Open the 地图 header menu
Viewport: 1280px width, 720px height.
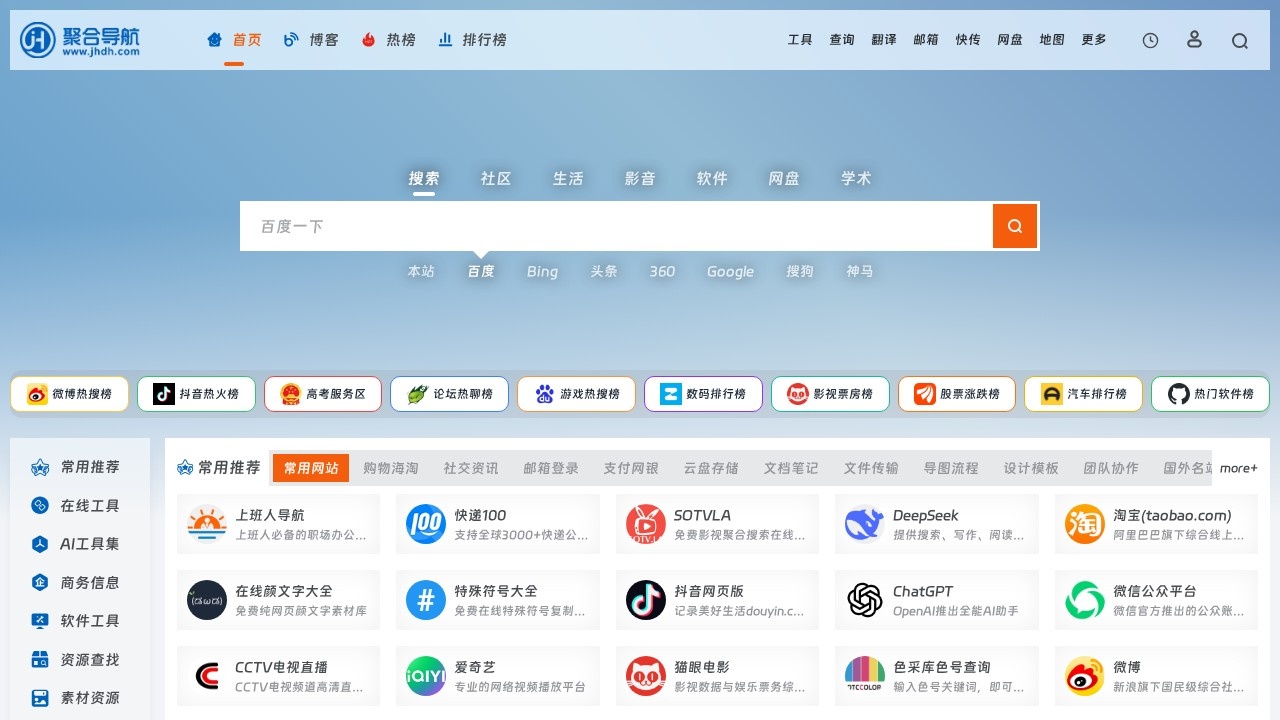[x=1052, y=40]
